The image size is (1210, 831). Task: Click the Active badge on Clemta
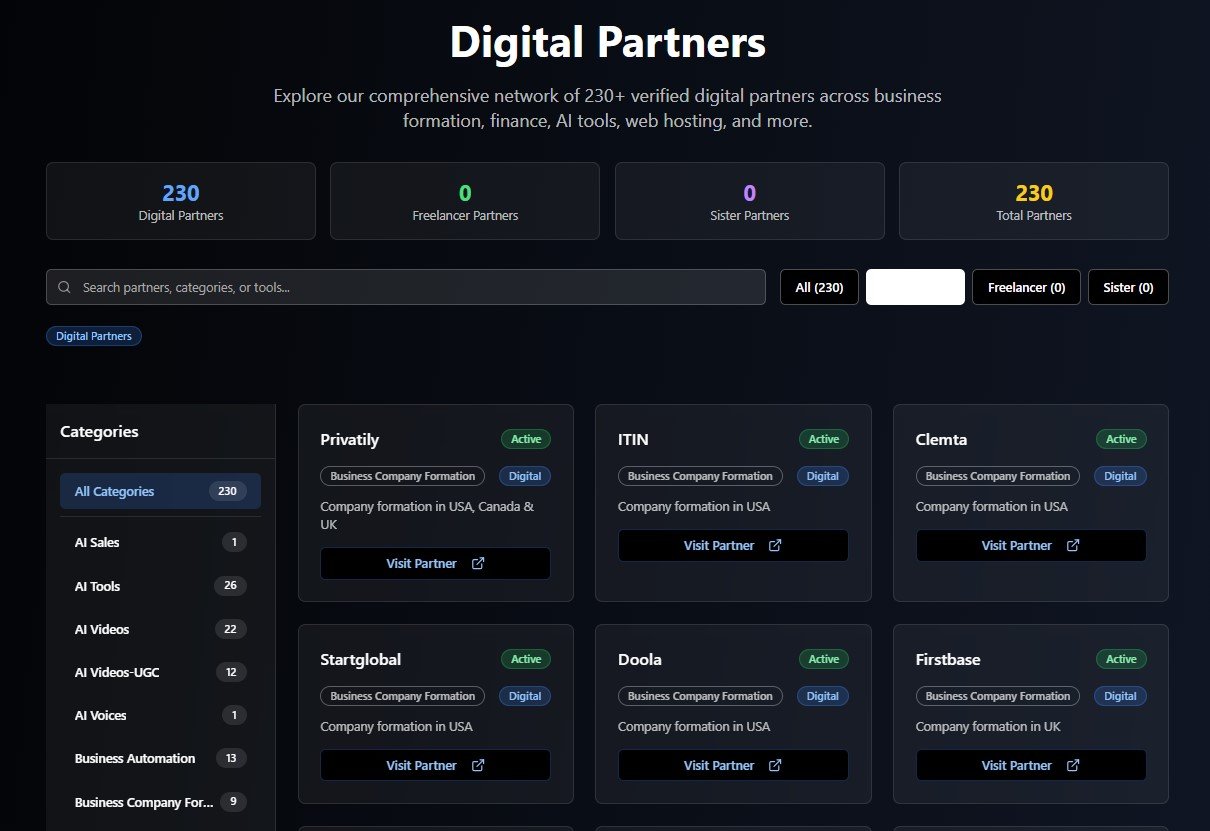(1121, 439)
